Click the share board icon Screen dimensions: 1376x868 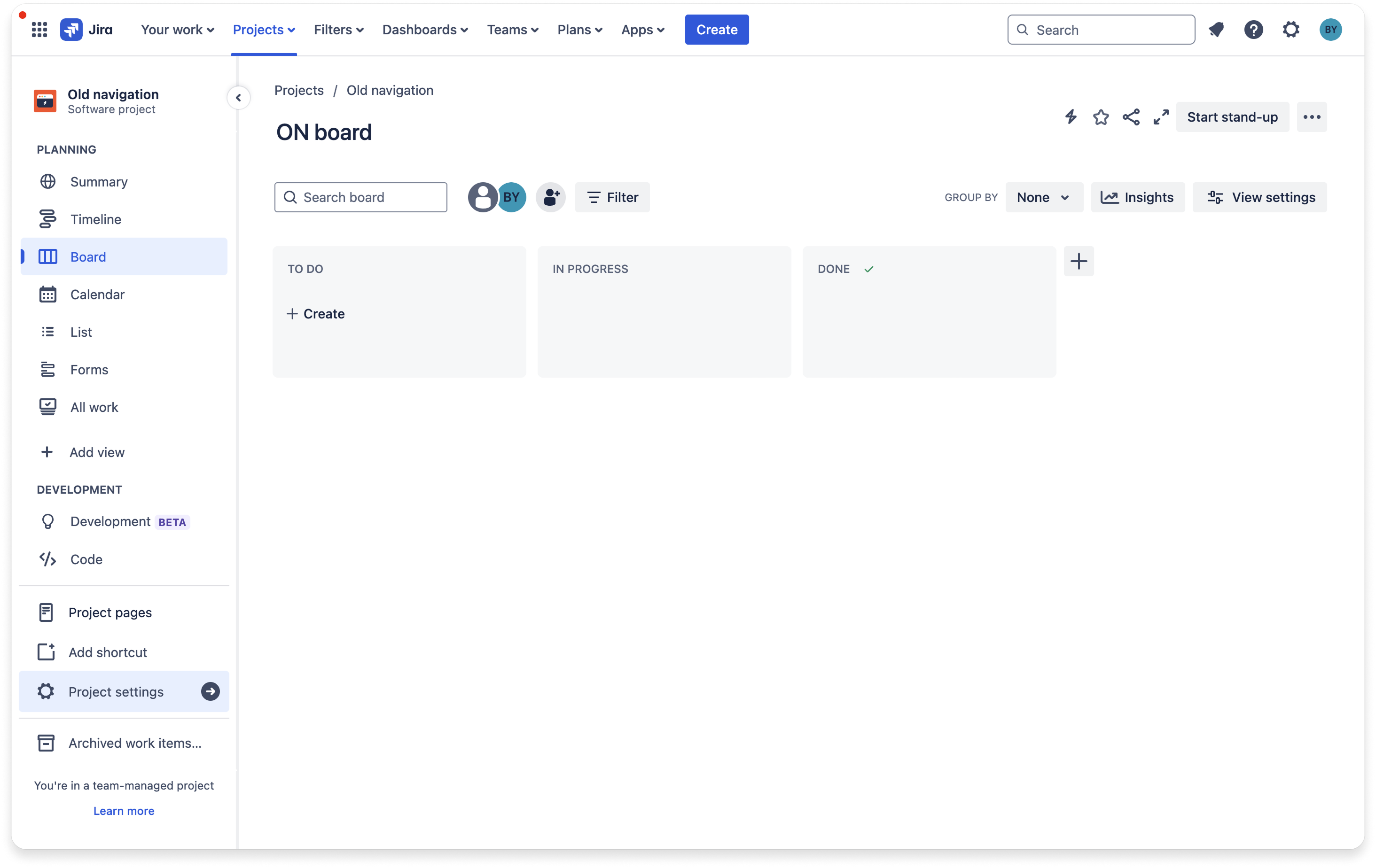(x=1131, y=117)
